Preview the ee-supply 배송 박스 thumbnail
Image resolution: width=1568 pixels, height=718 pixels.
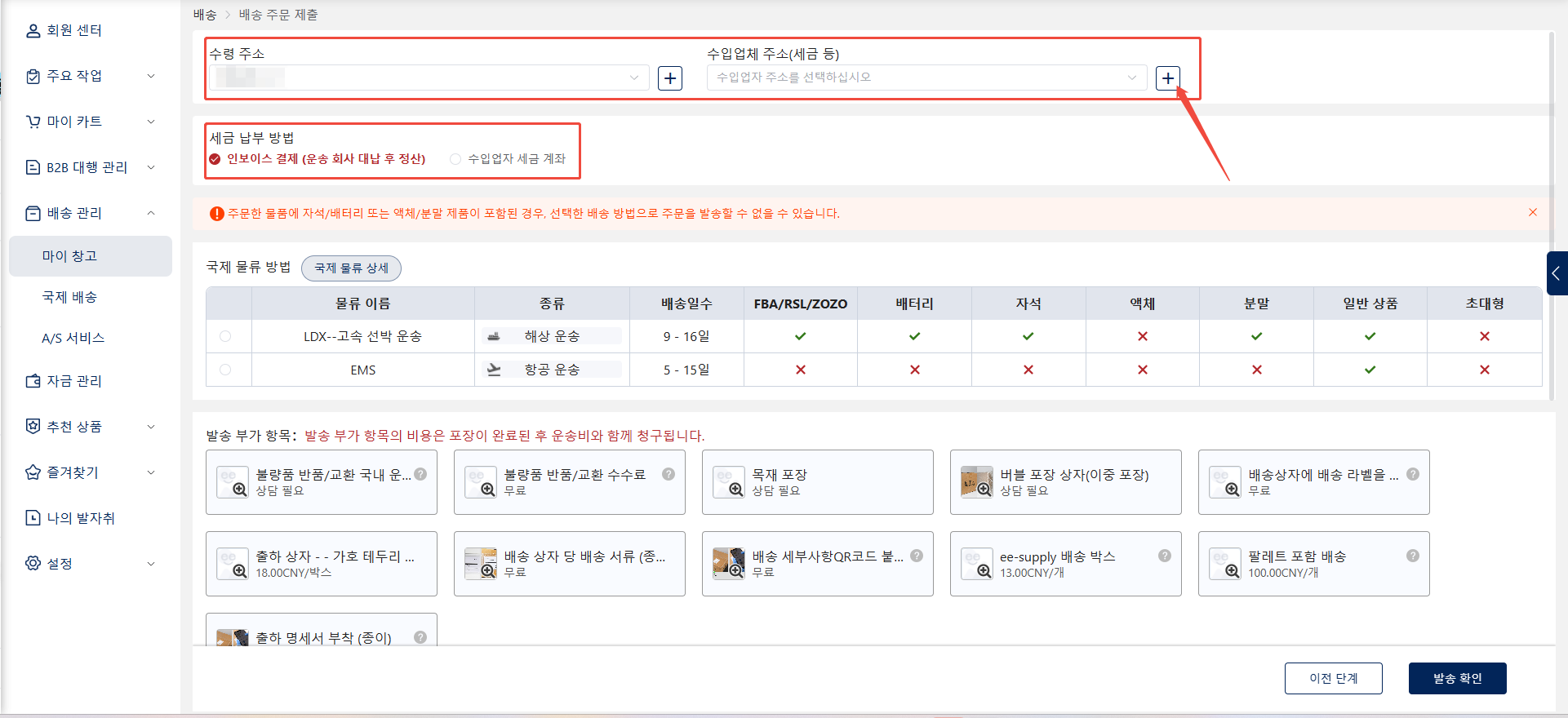[977, 564]
